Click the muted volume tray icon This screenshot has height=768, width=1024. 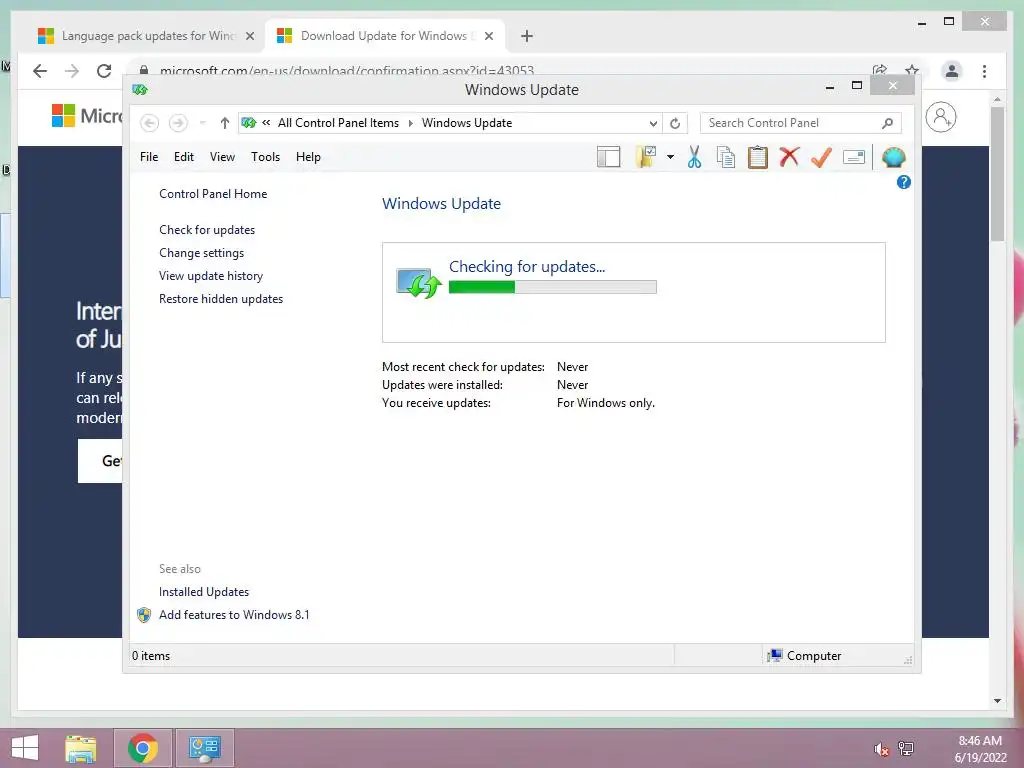881,749
